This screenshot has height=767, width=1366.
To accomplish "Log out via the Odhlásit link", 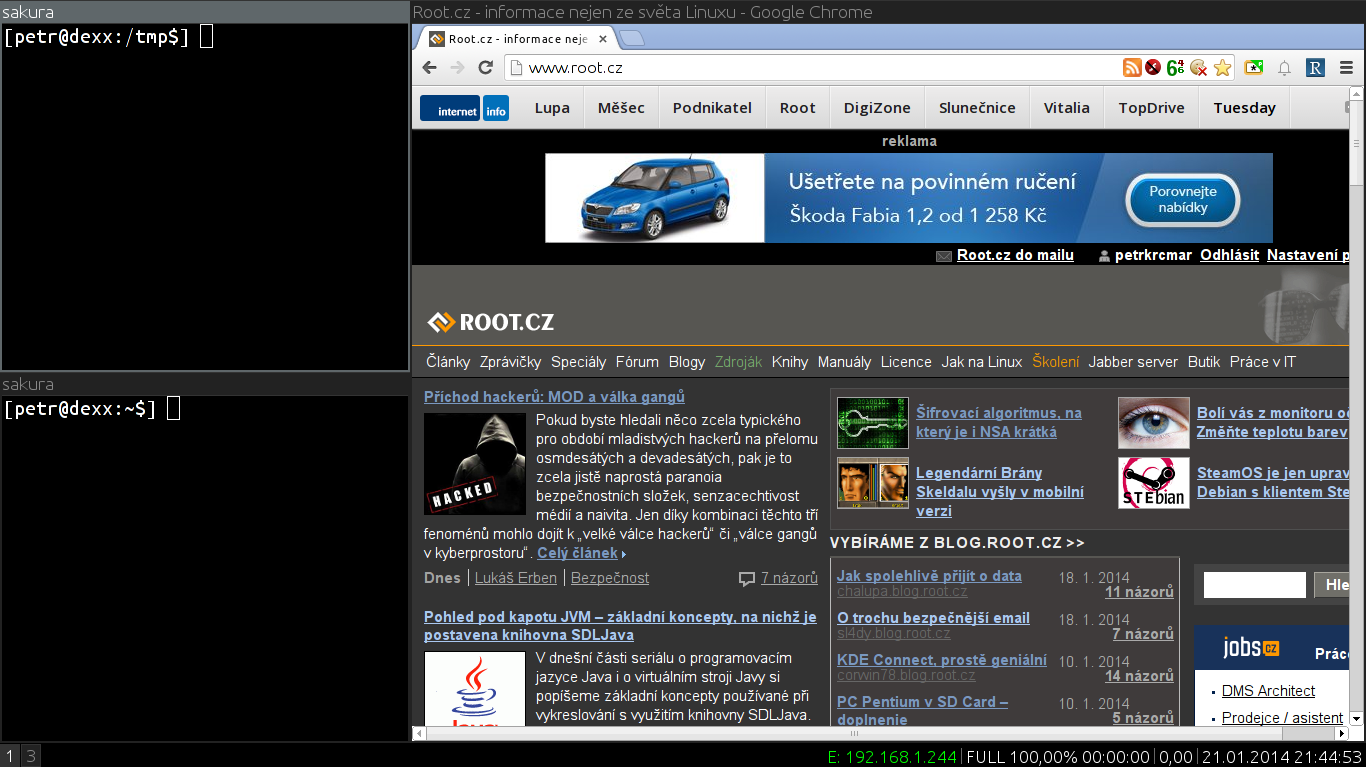I will tap(1229, 255).
